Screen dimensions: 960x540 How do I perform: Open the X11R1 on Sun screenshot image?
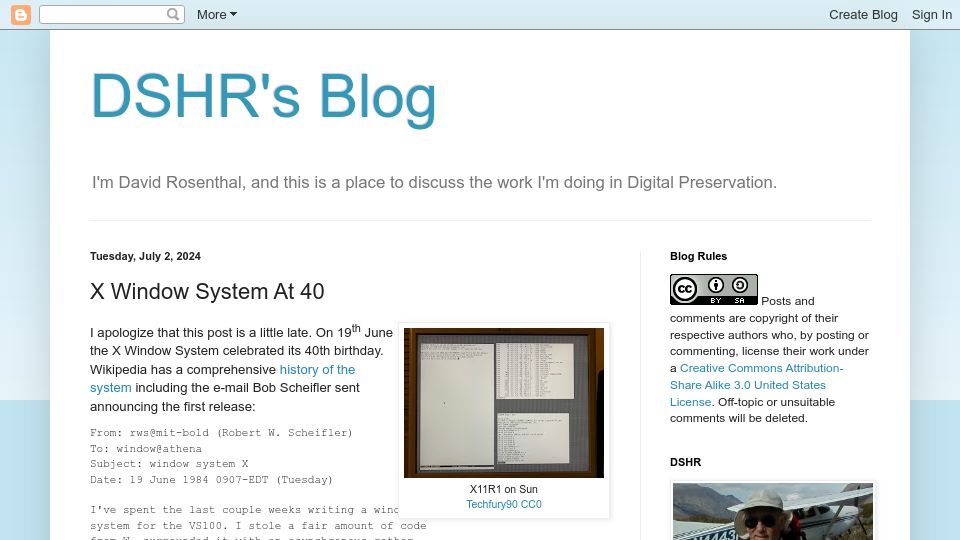pos(504,403)
